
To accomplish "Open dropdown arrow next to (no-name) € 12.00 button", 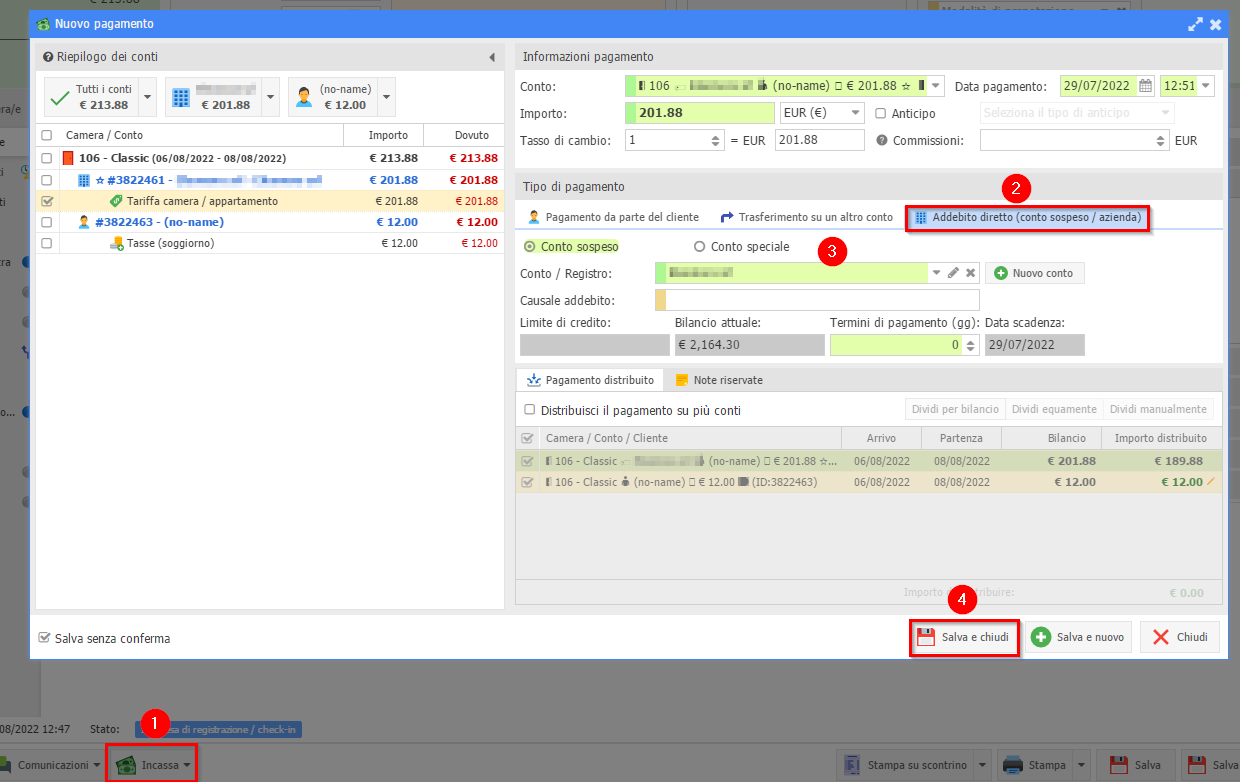I will [x=387, y=97].
